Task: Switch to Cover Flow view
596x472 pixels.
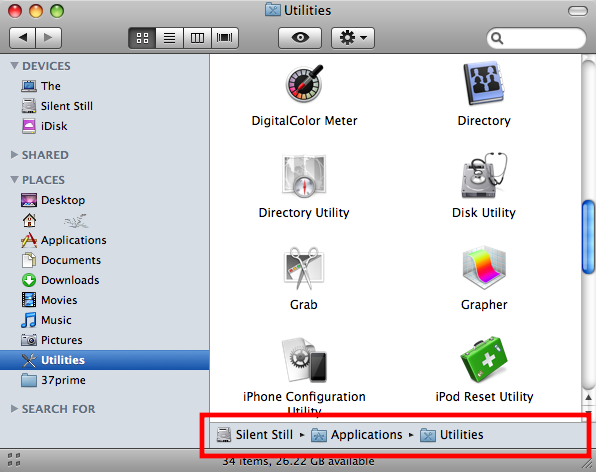Action: (225, 38)
